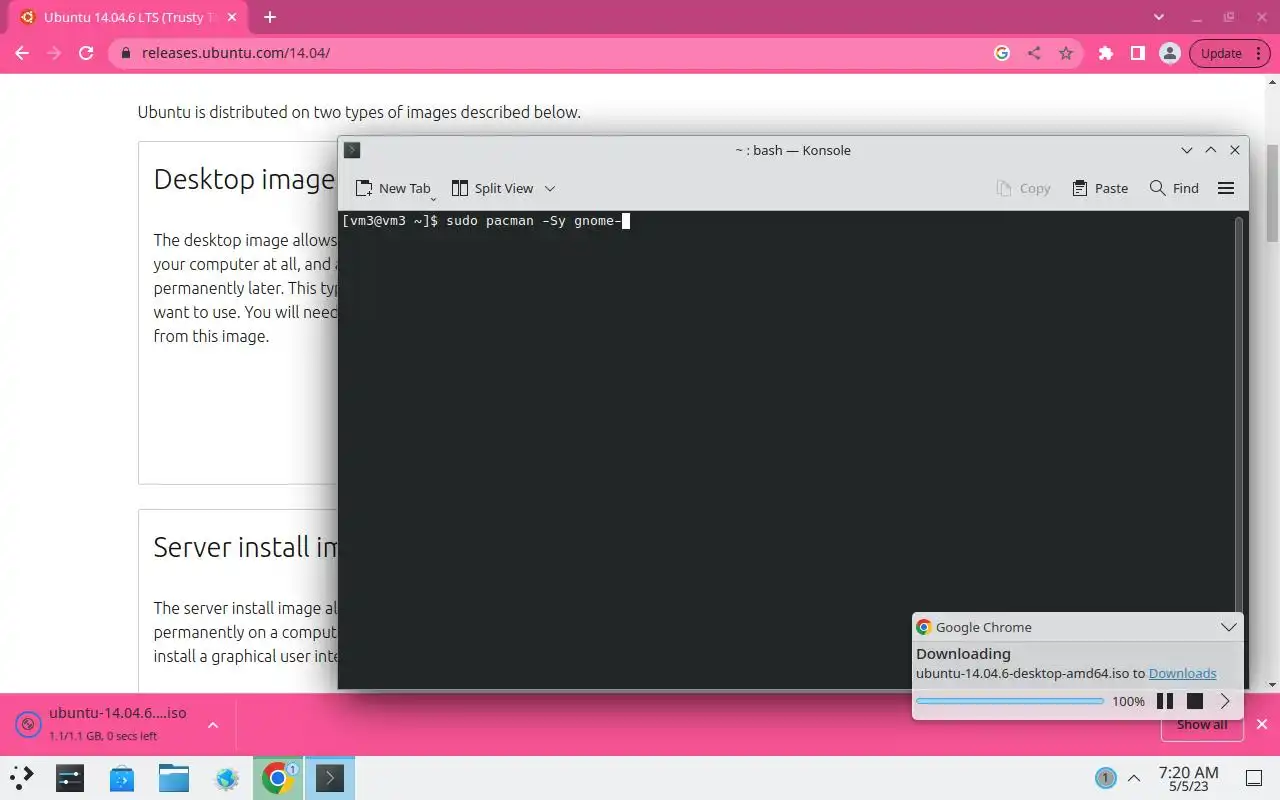Click the download progress bar in notification
The height and width of the screenshot is (800, 1280).
1010,701
